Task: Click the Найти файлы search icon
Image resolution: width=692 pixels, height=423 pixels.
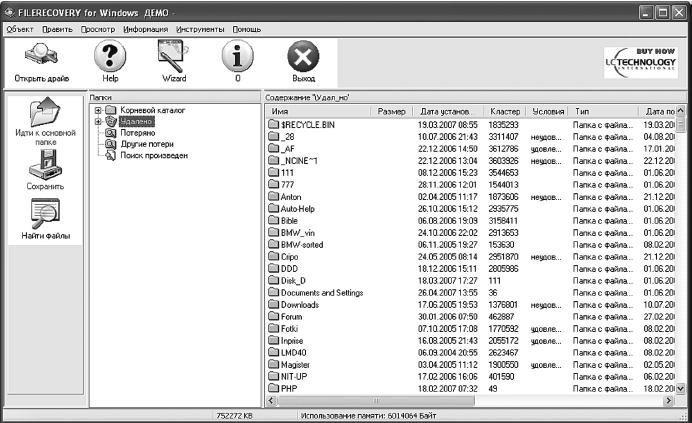Action: click(45, 214)
